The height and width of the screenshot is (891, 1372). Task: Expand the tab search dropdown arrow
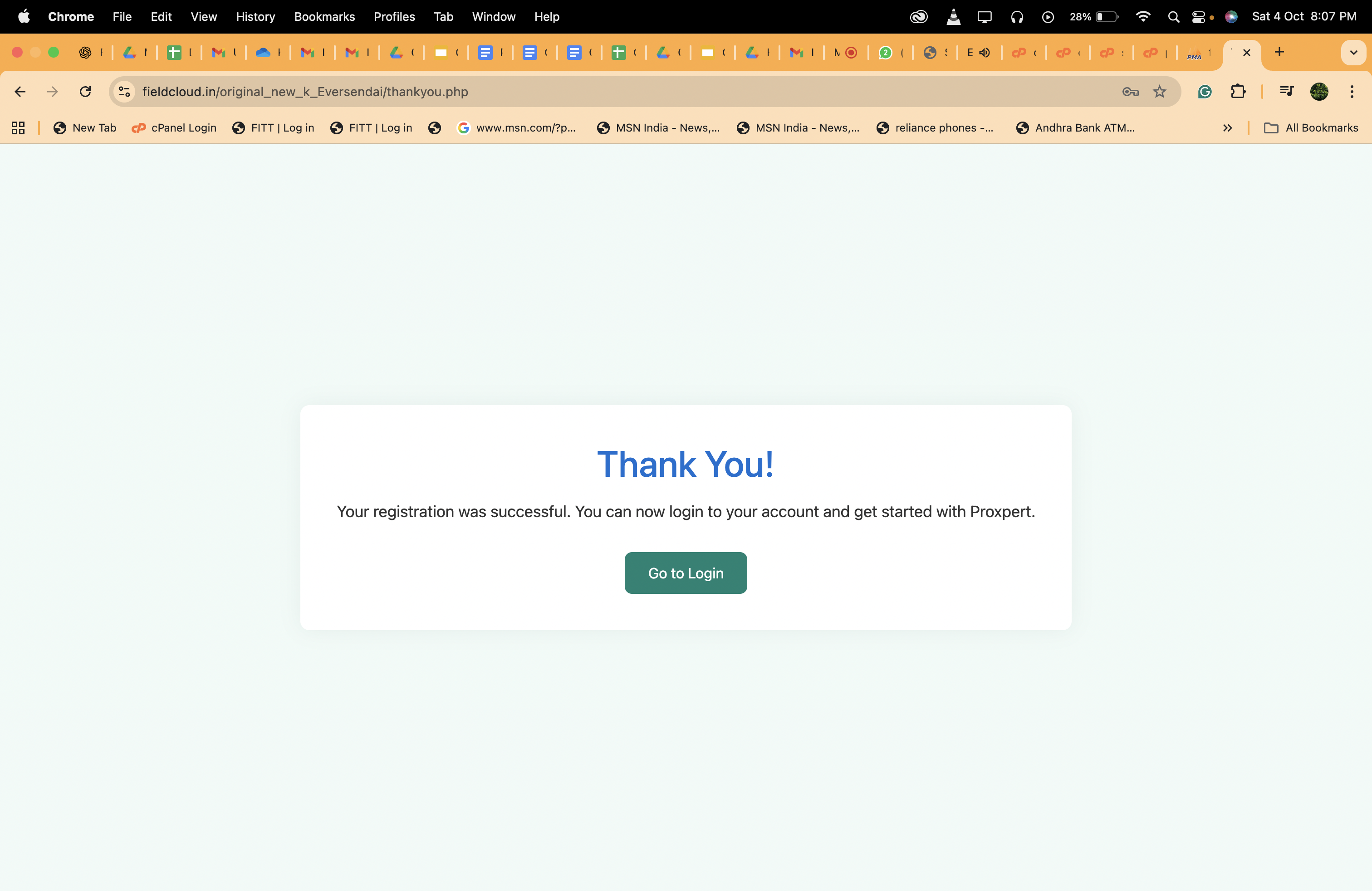pyautogui.click(x=1353, y=53)
